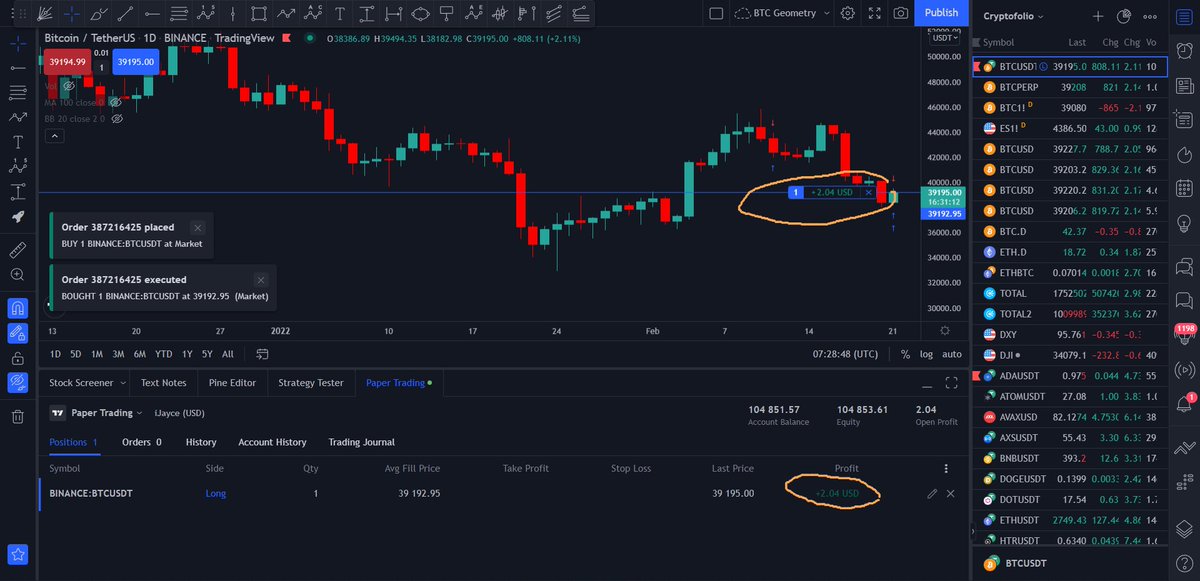This screenshot has width=1200, height=581.
Task: Open USDT currency dropdown on price axis
Action: 943,38
